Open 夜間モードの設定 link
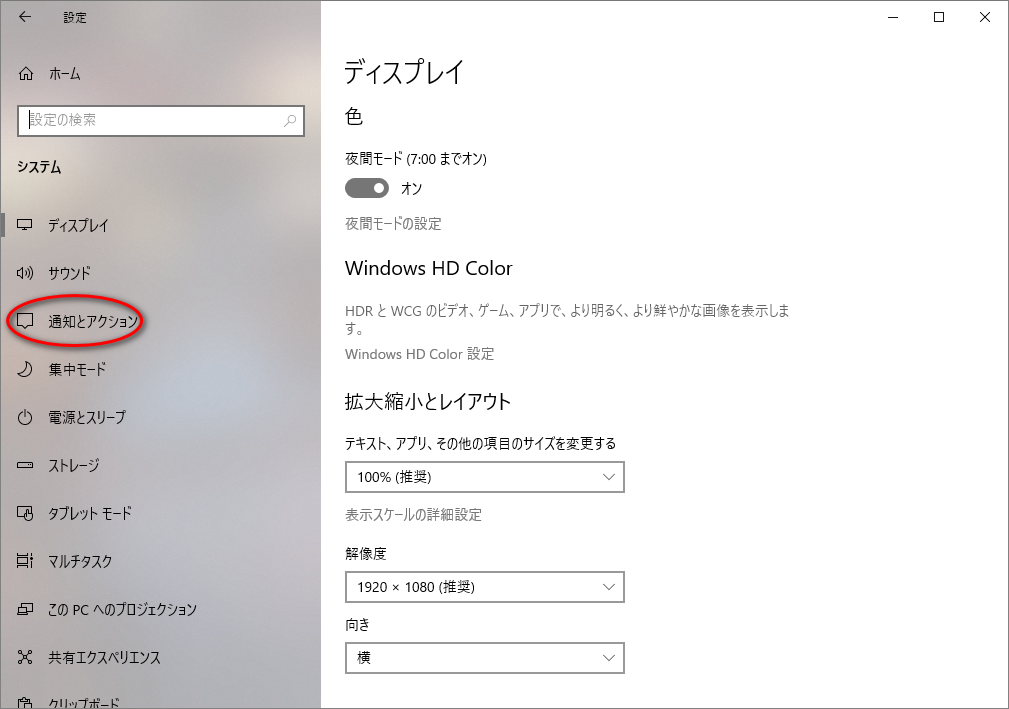 pyautogui.click(x=393, y=224)
